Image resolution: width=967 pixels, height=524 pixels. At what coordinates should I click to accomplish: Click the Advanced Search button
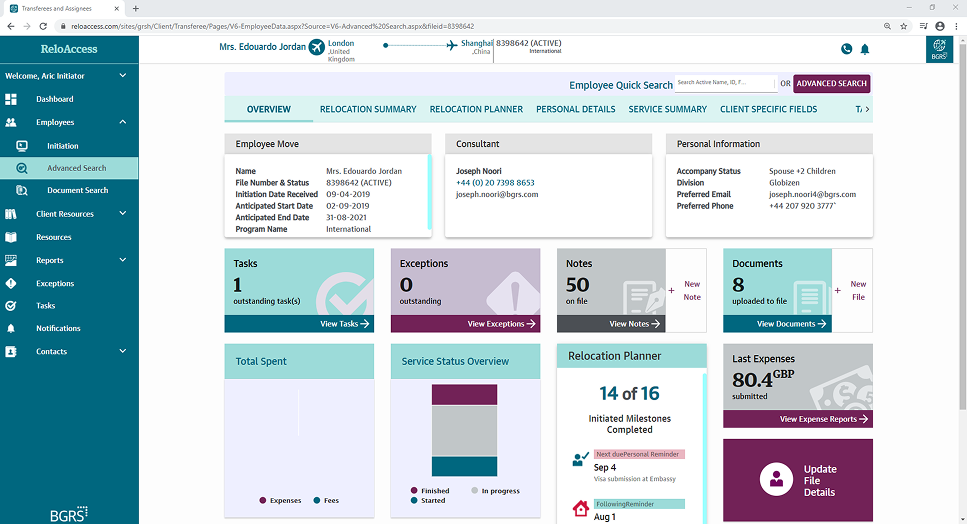point(831,83)
